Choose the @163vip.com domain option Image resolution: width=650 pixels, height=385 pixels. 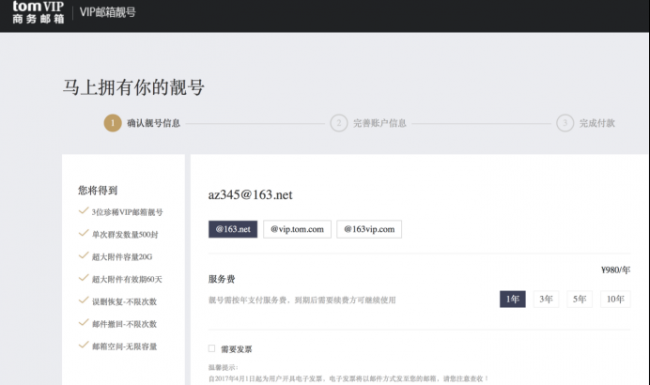[369, 229]
